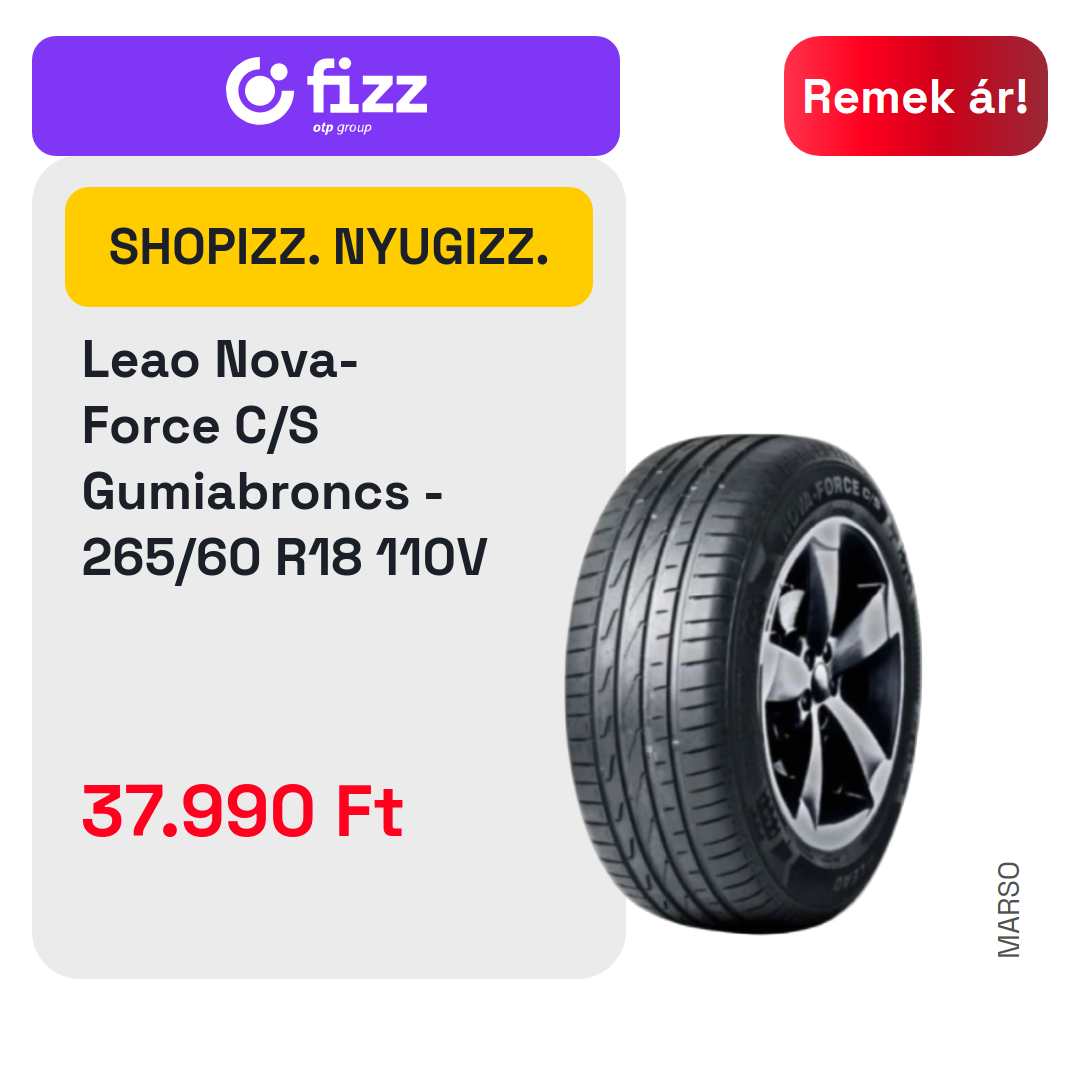Click the fizz circular logo icon
The width and height of the screenshot is (1080, 1080).
click(260, 91)
